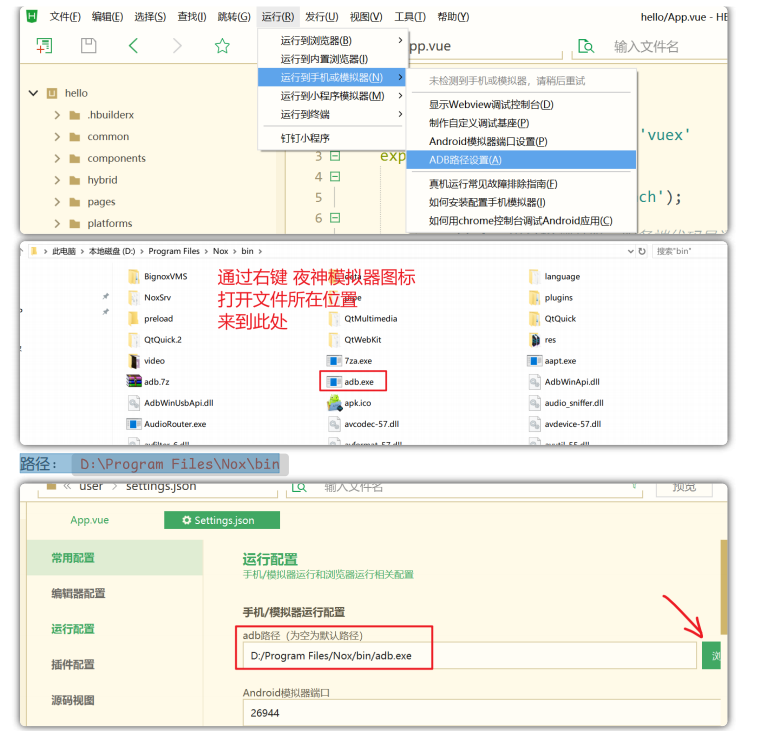Toggle code fold on line 3

pyautogui.click(x=335, y=156)
